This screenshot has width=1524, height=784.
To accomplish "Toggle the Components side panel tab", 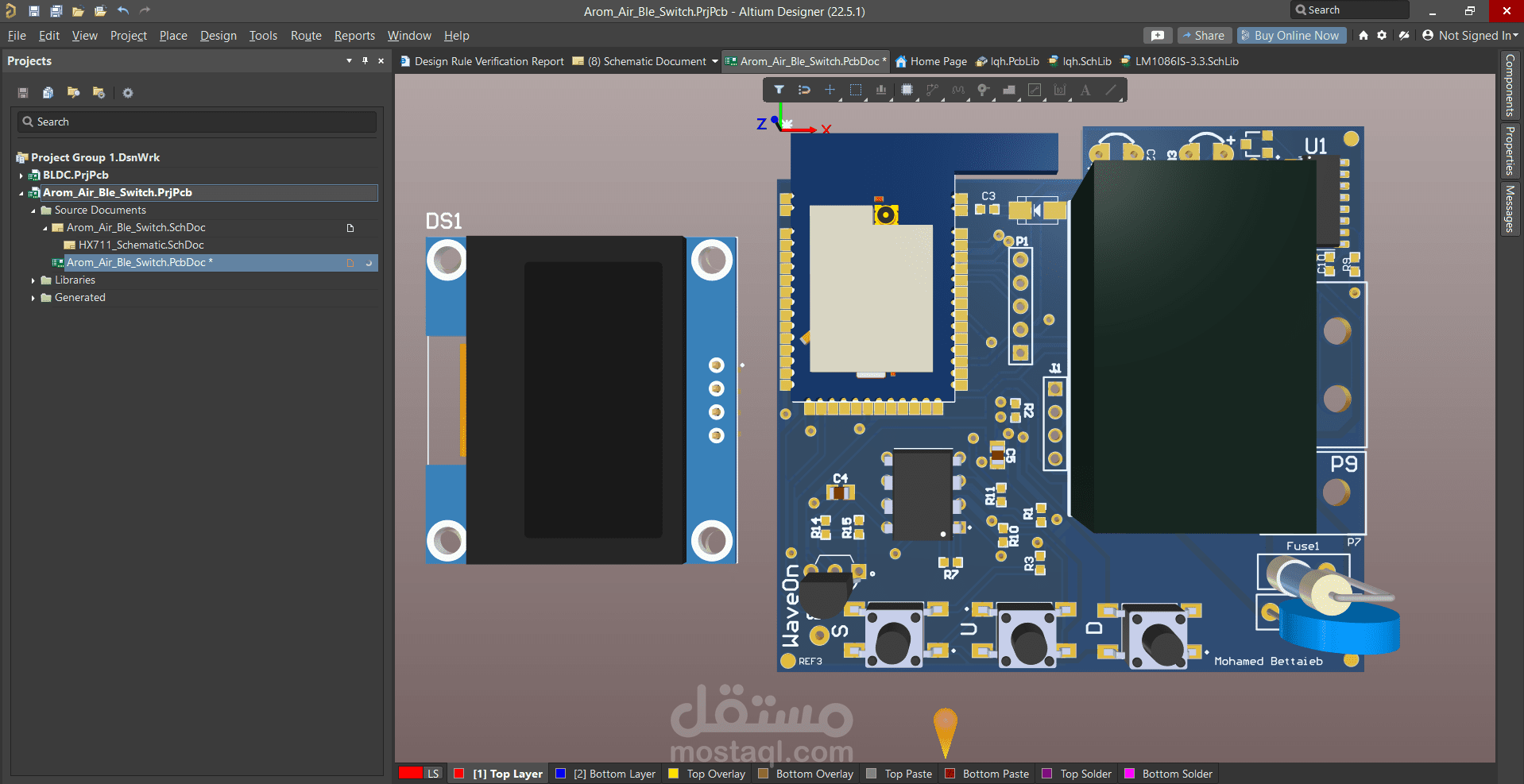I will [x=1509, y=85].
